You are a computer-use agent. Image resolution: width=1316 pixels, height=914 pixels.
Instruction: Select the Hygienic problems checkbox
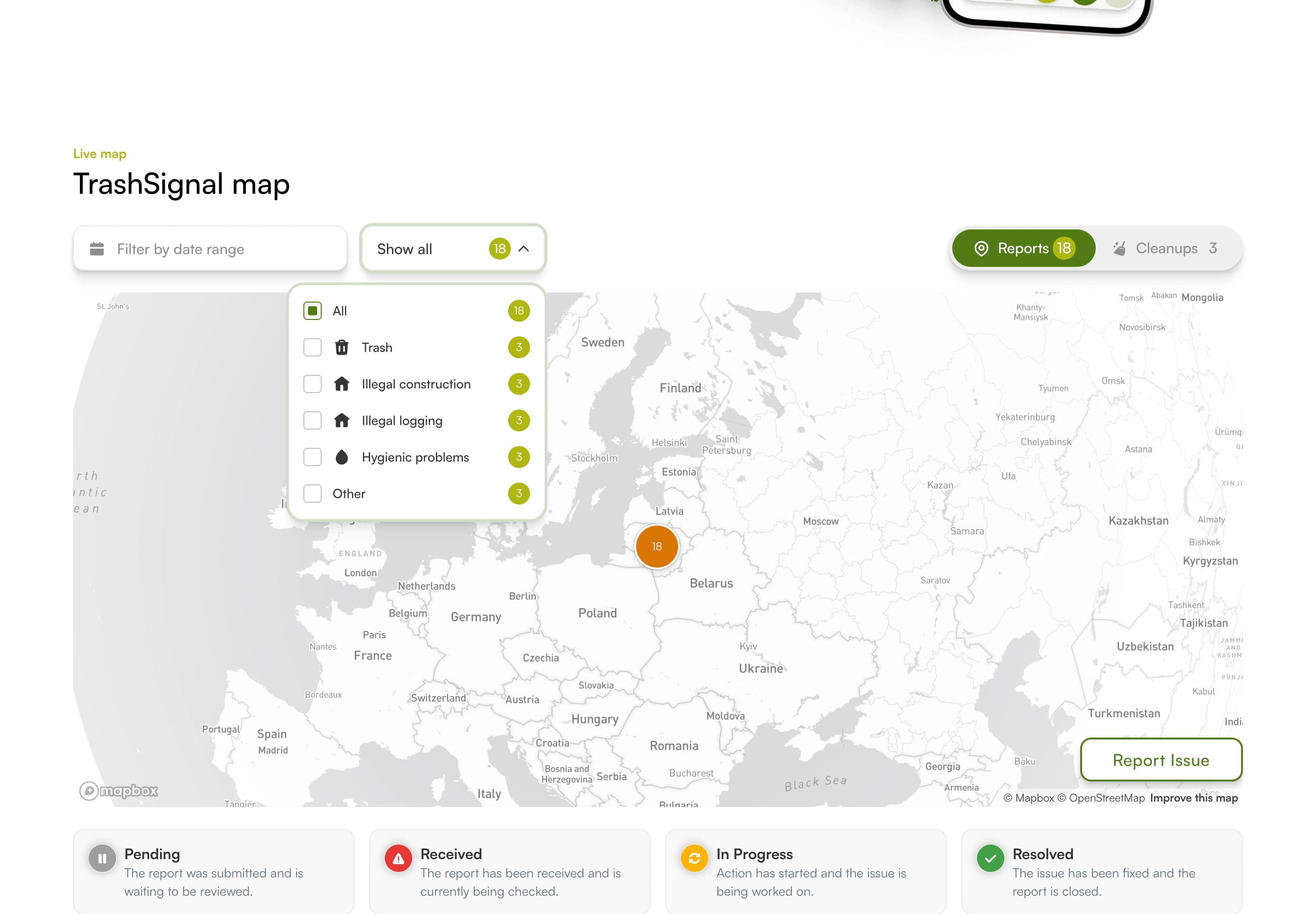click(x=312, y=457)
